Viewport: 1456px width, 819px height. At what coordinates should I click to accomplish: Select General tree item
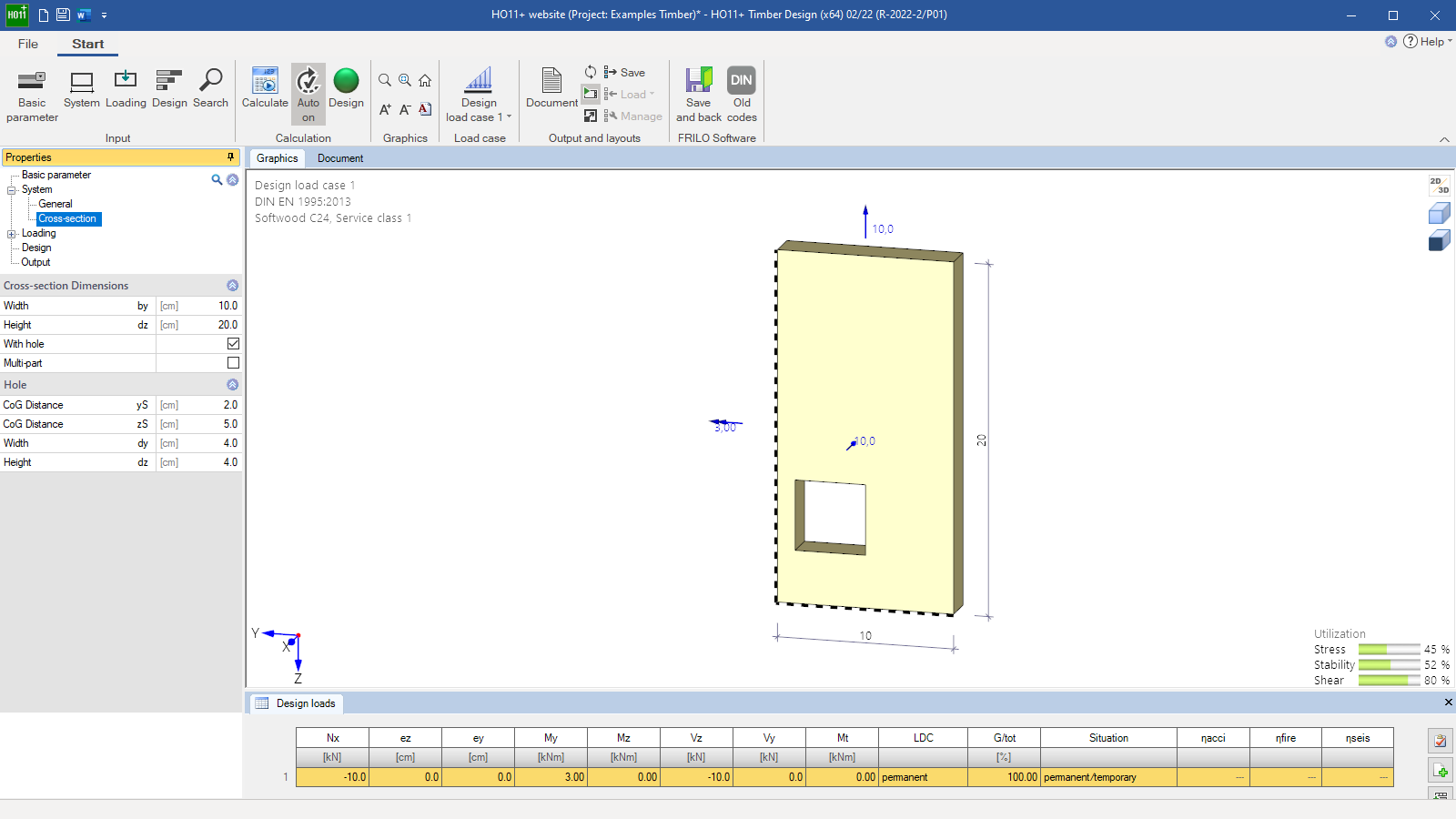(x=56, y=204)
